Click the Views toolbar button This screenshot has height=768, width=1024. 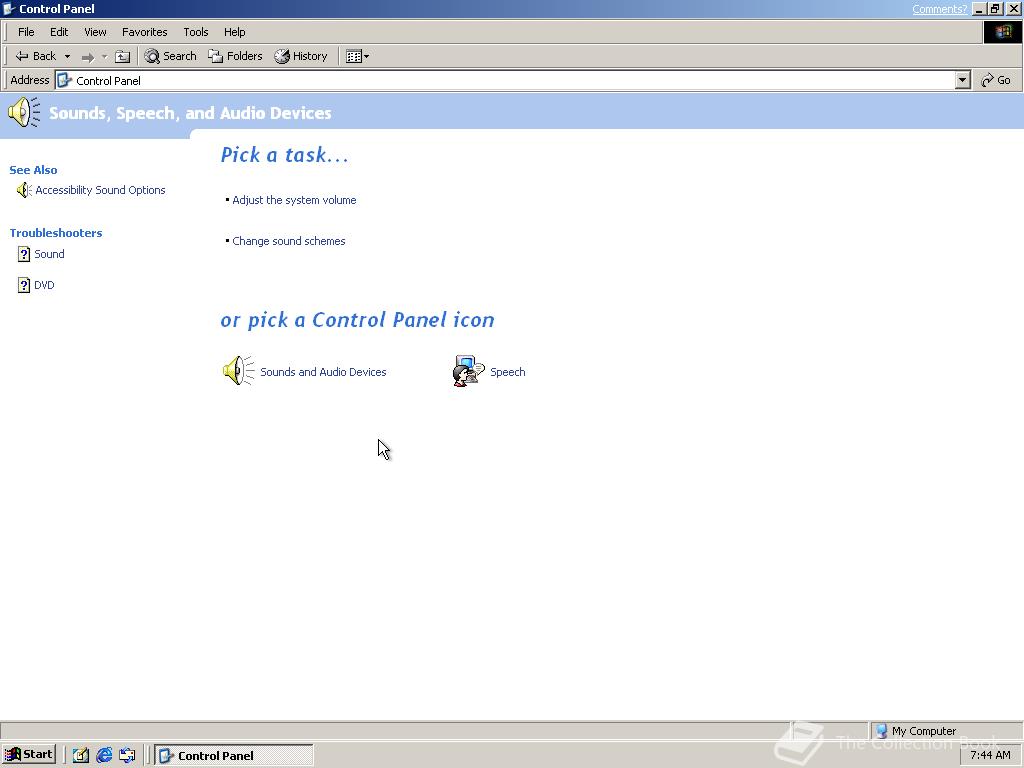[x=357, y=57]
